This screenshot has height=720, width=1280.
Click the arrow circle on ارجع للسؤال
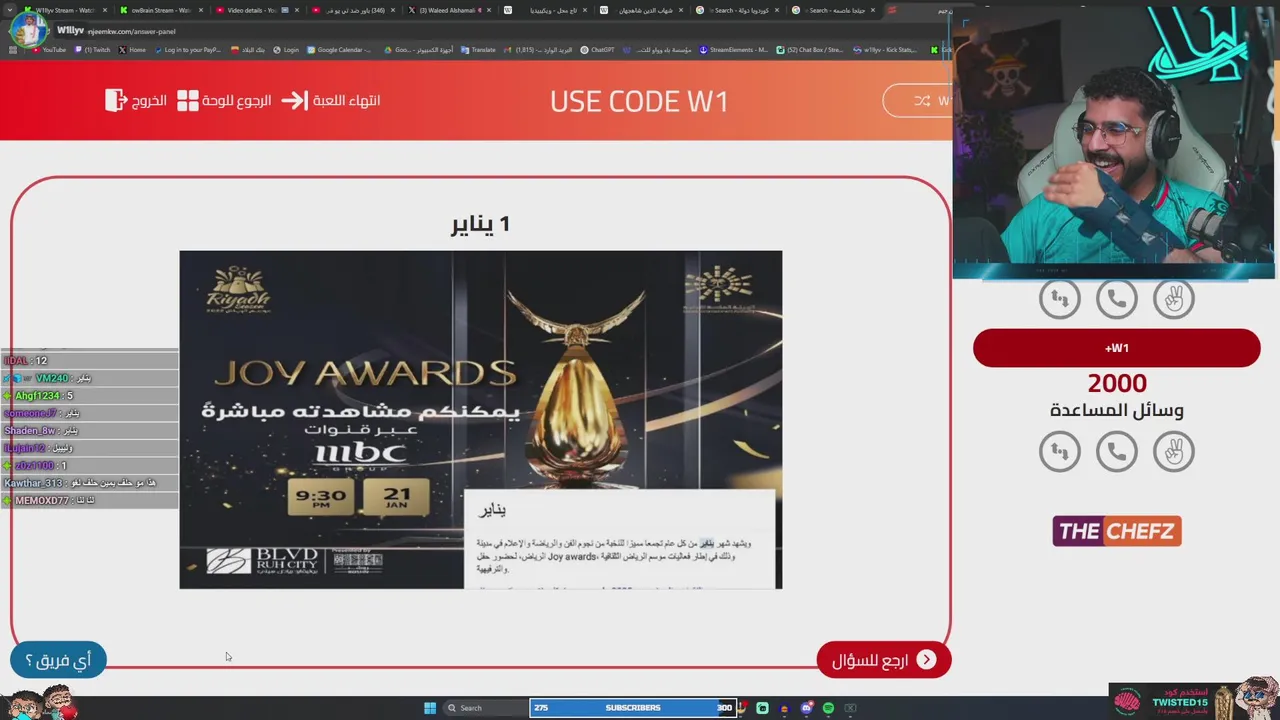[927, 659]
